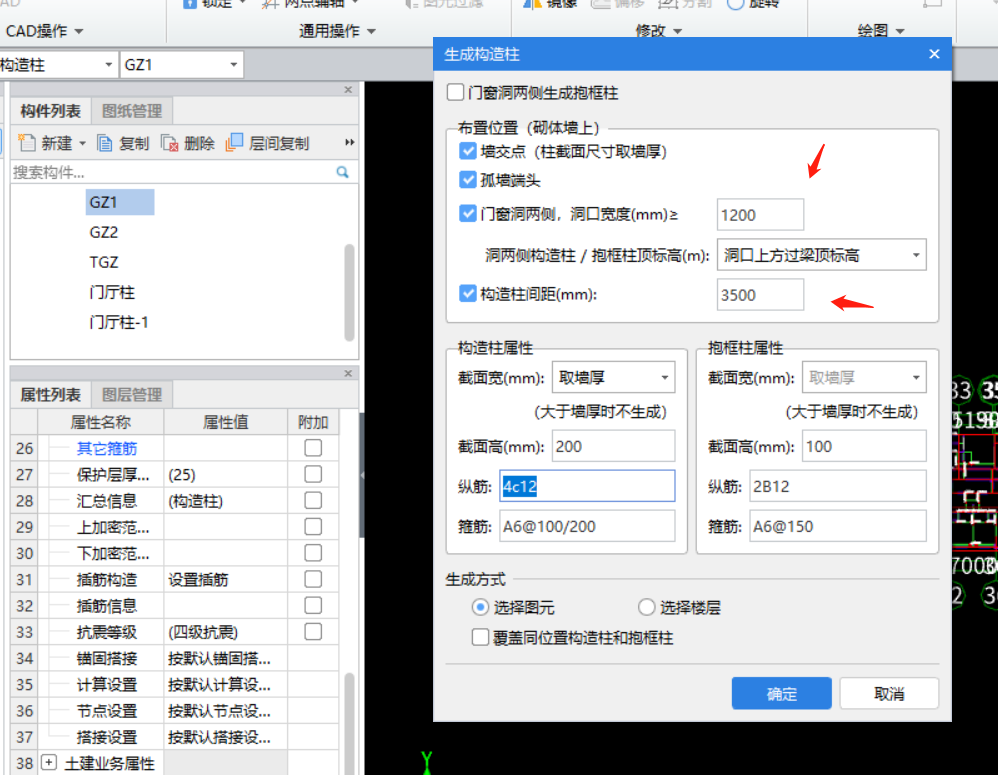998x775 pixels.
Task: Collapse left panel via splitter arrow
Action: (362, 475)
